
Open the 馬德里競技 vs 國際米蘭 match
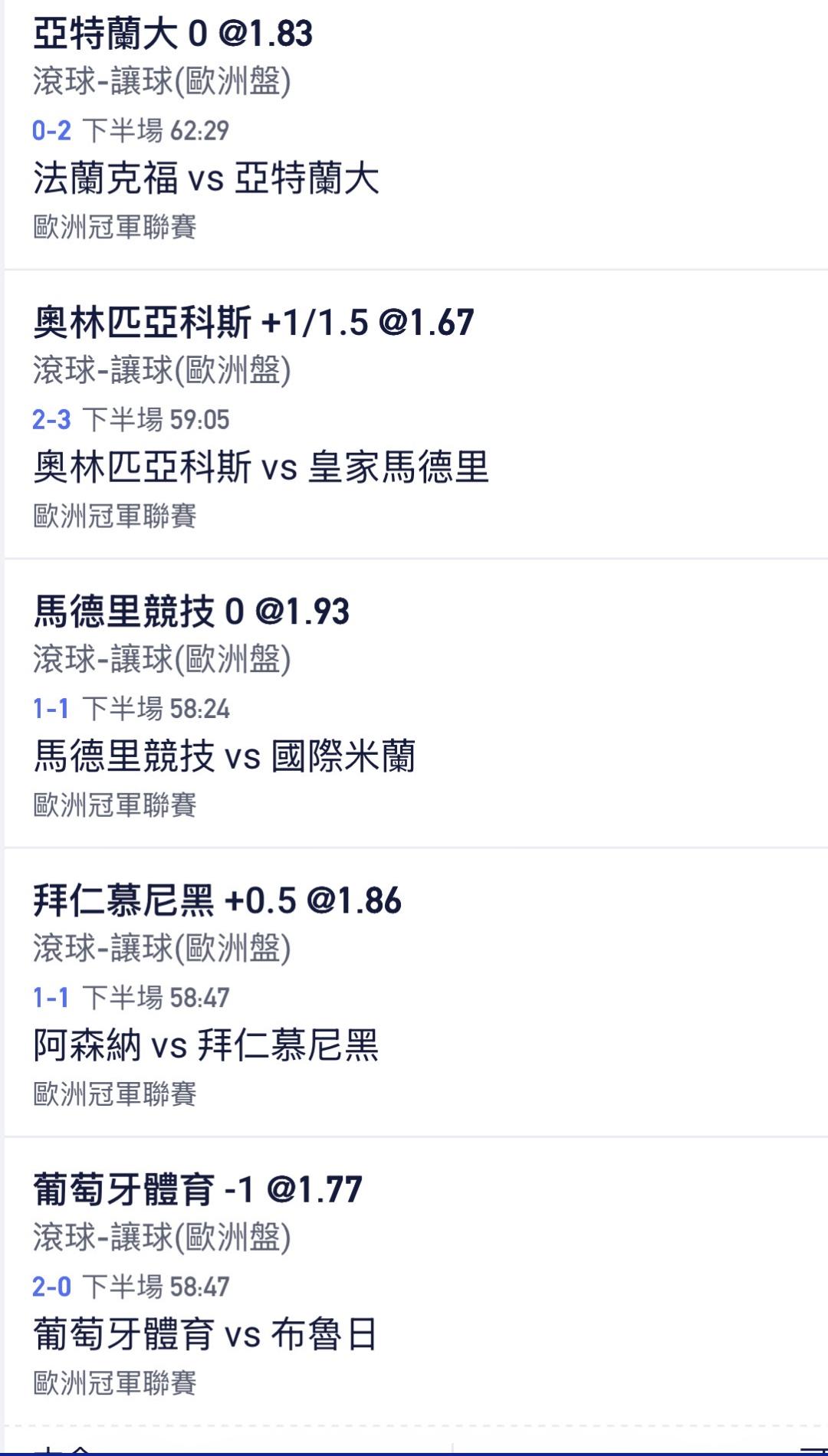pos(224,756)
